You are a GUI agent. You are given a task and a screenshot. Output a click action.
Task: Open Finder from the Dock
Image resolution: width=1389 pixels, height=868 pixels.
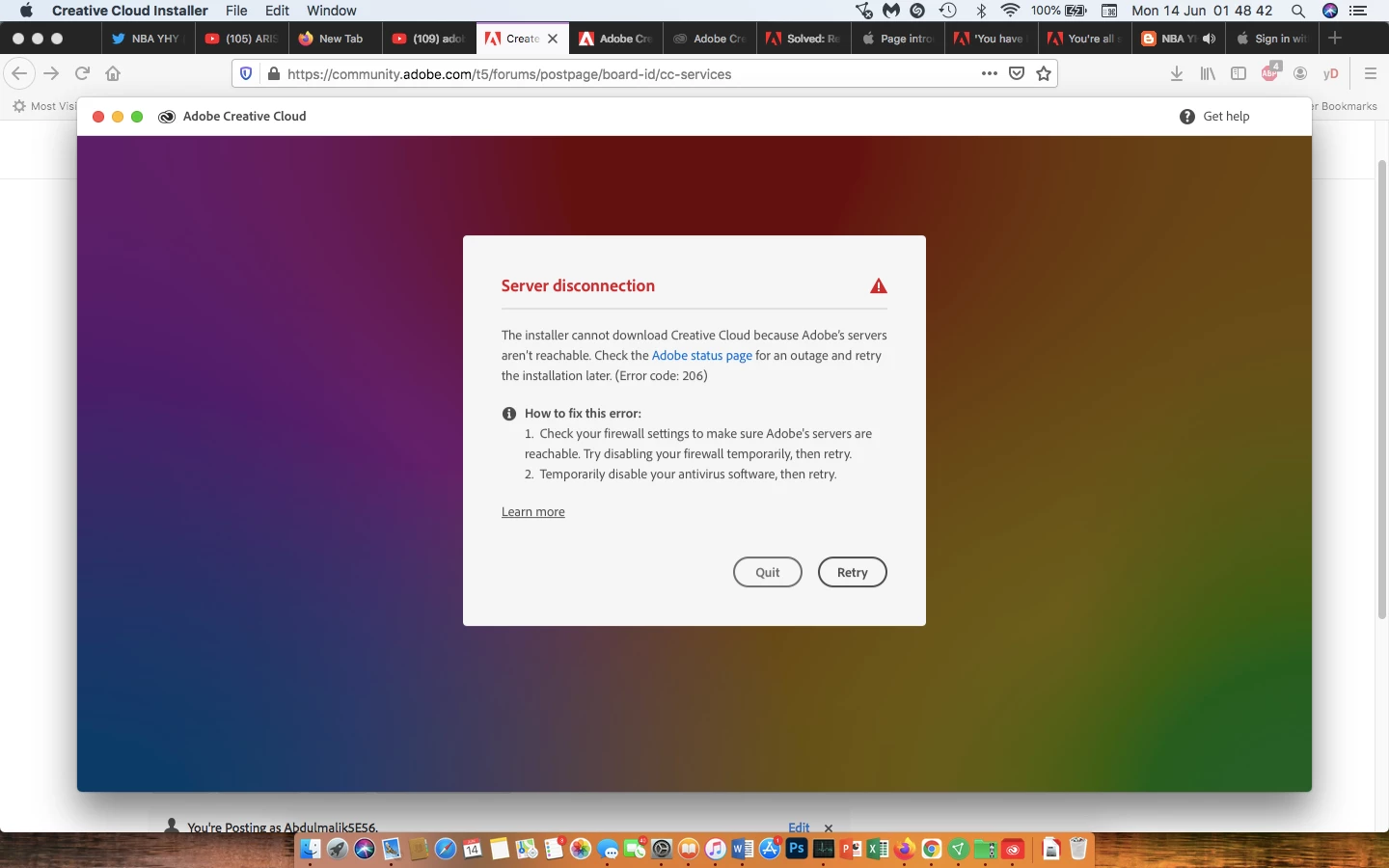tap(310, 849)
